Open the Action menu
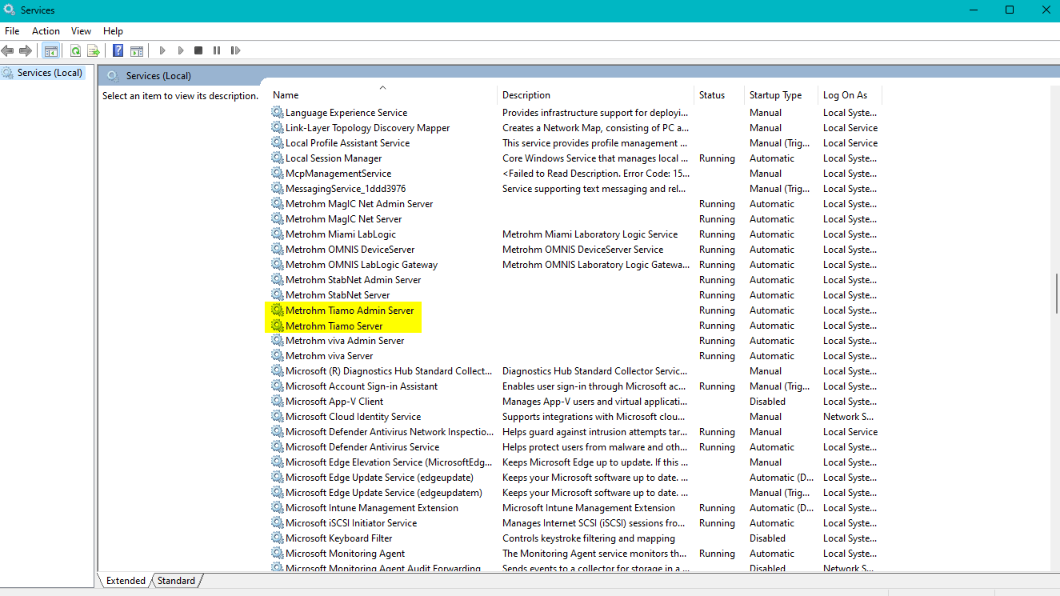The image size is (1060, 596). click(x=46, y=31)
